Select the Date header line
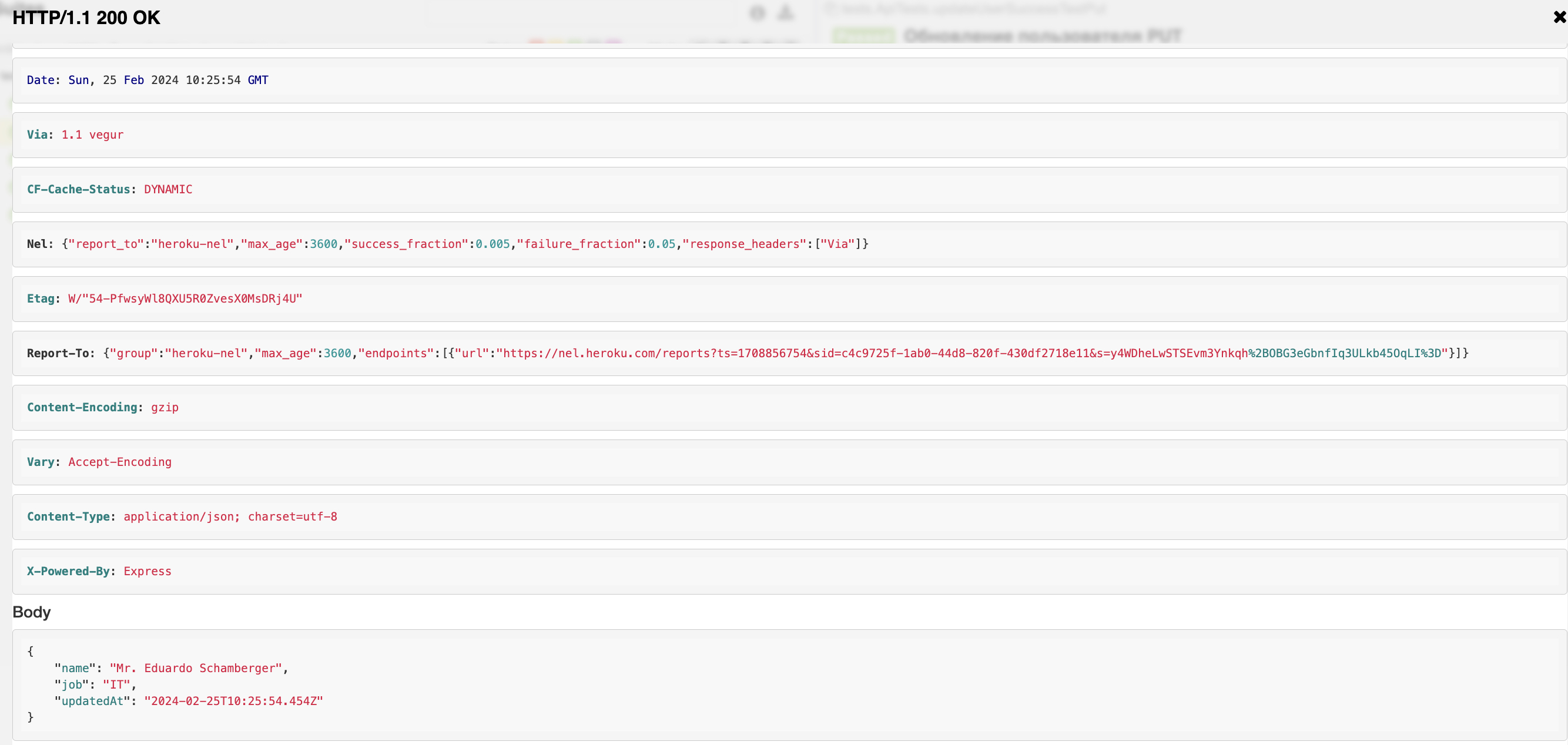The height and width of the screenshot is (745, 1568). 148,80
